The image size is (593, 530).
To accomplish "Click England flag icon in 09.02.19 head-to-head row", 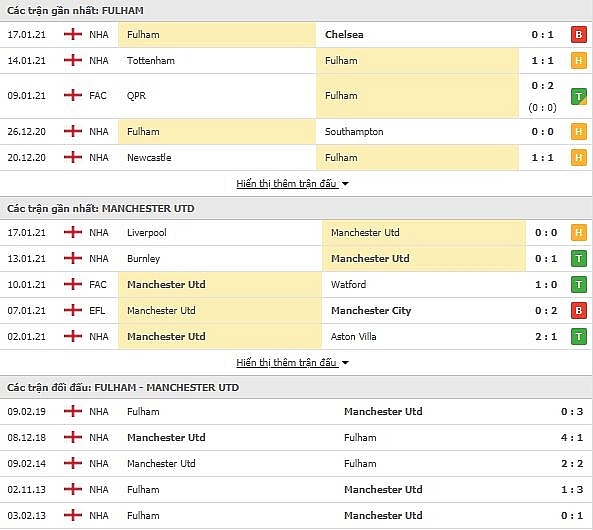I will coord(73,411).
